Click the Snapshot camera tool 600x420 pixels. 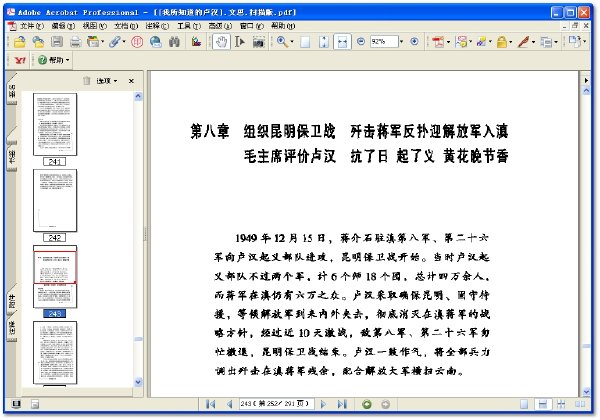point(259,42)
